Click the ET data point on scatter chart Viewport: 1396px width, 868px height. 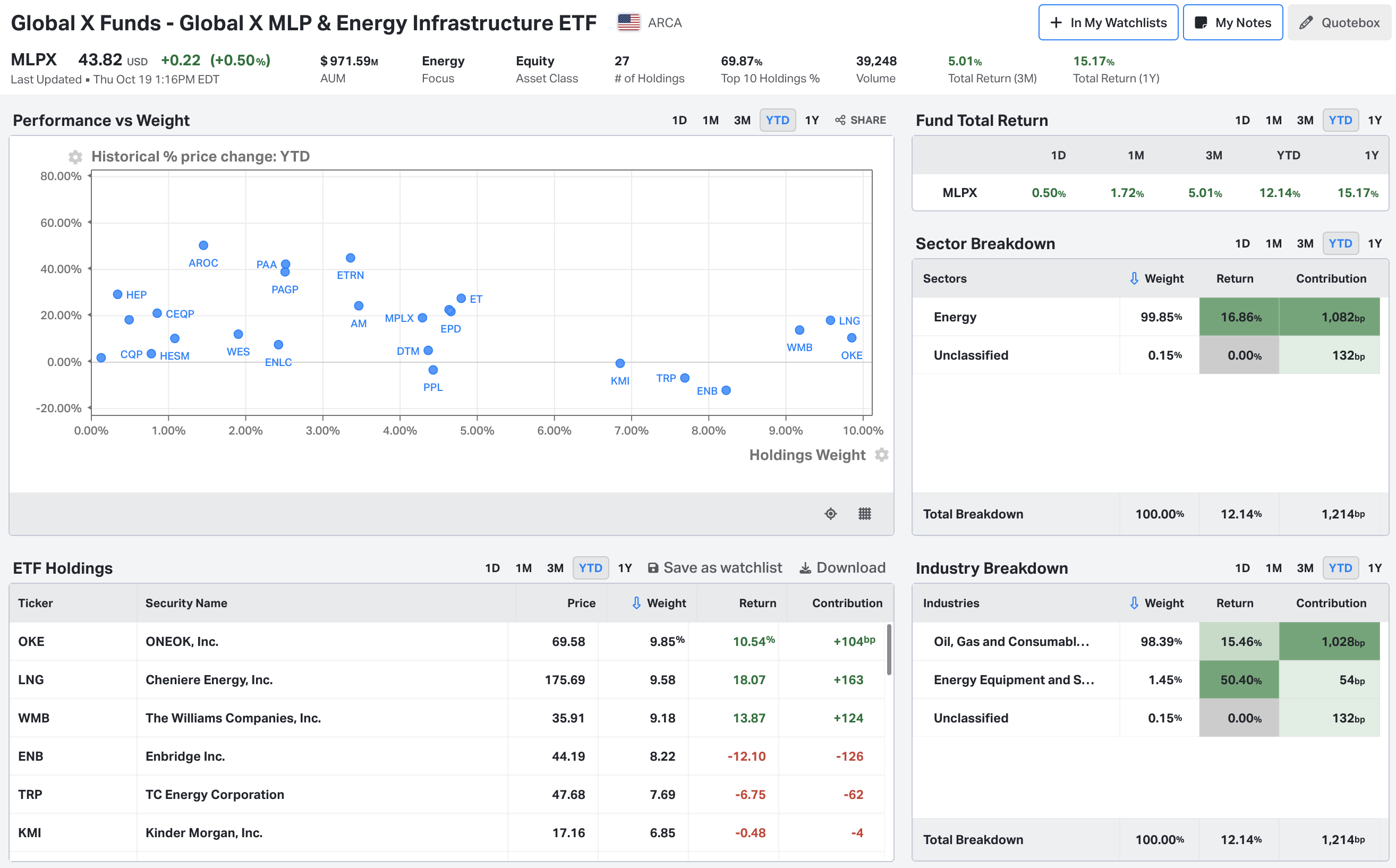coord(461,299)
